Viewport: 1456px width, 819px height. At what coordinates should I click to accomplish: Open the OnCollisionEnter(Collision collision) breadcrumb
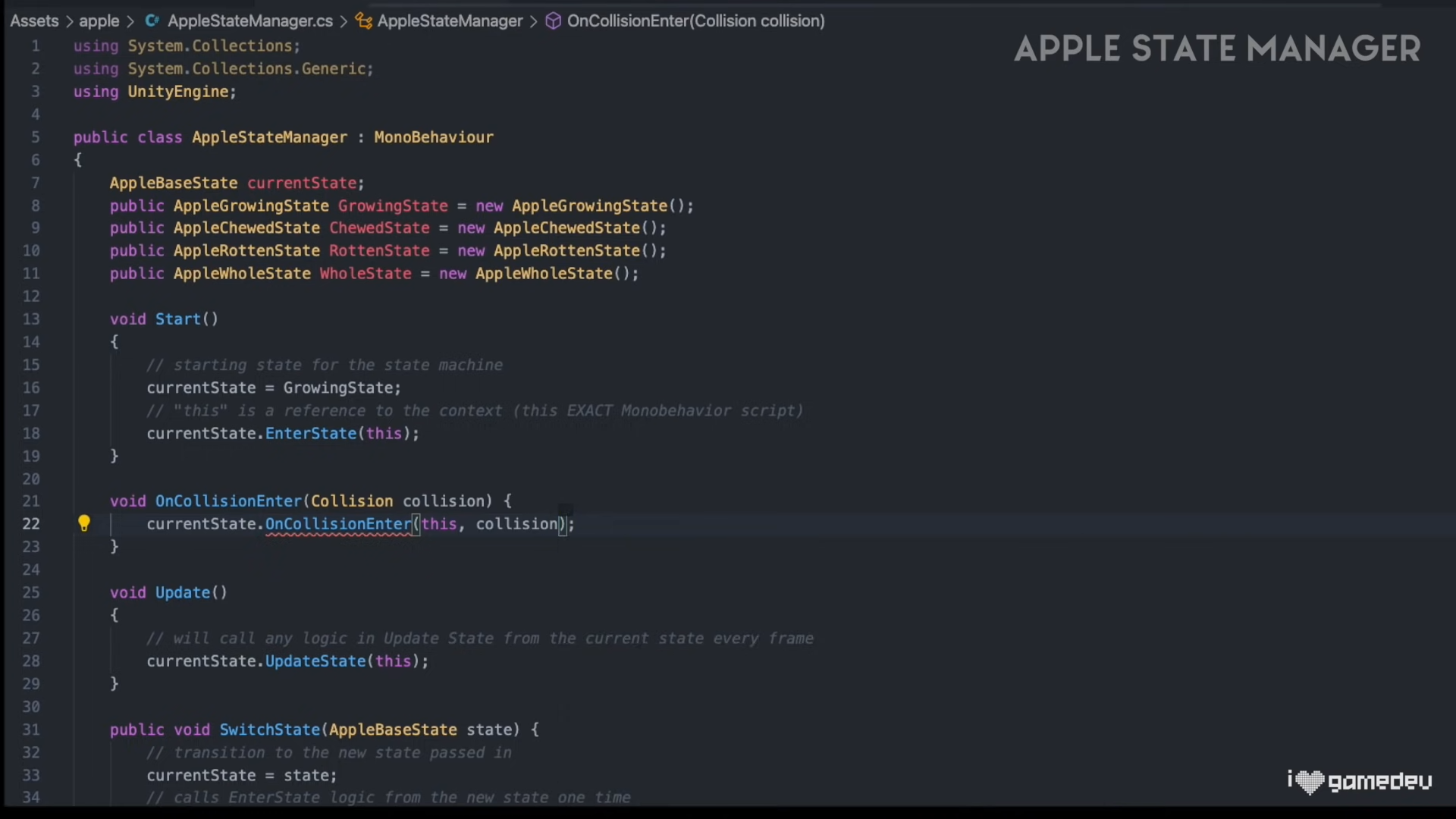(x=695, y=21)
